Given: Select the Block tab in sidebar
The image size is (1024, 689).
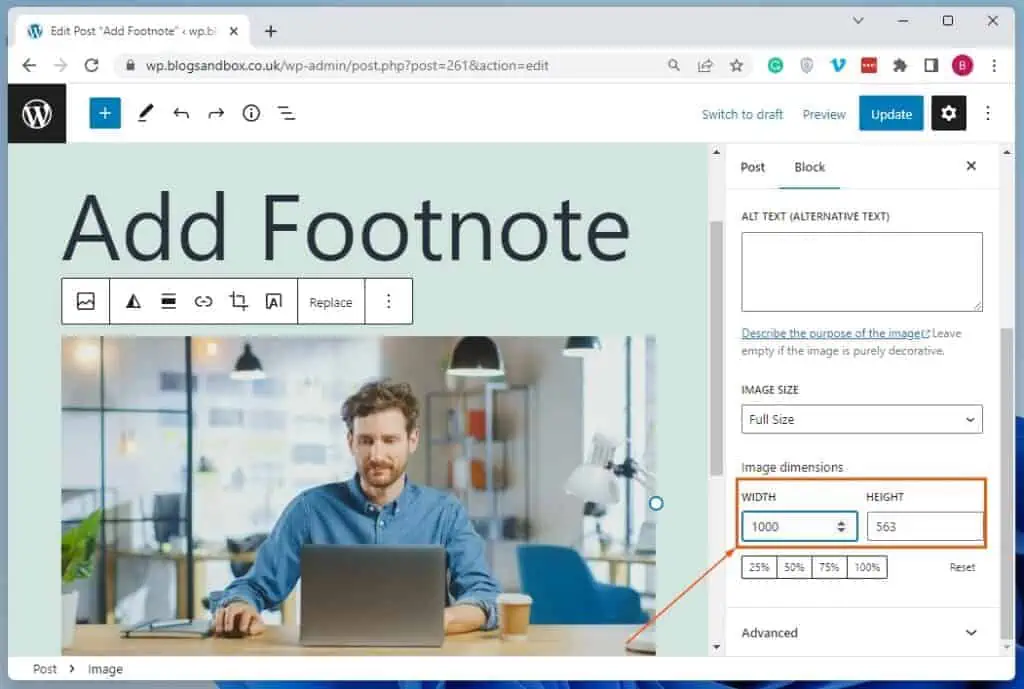Looking at the screenshot, I should (x=809, y=167).
